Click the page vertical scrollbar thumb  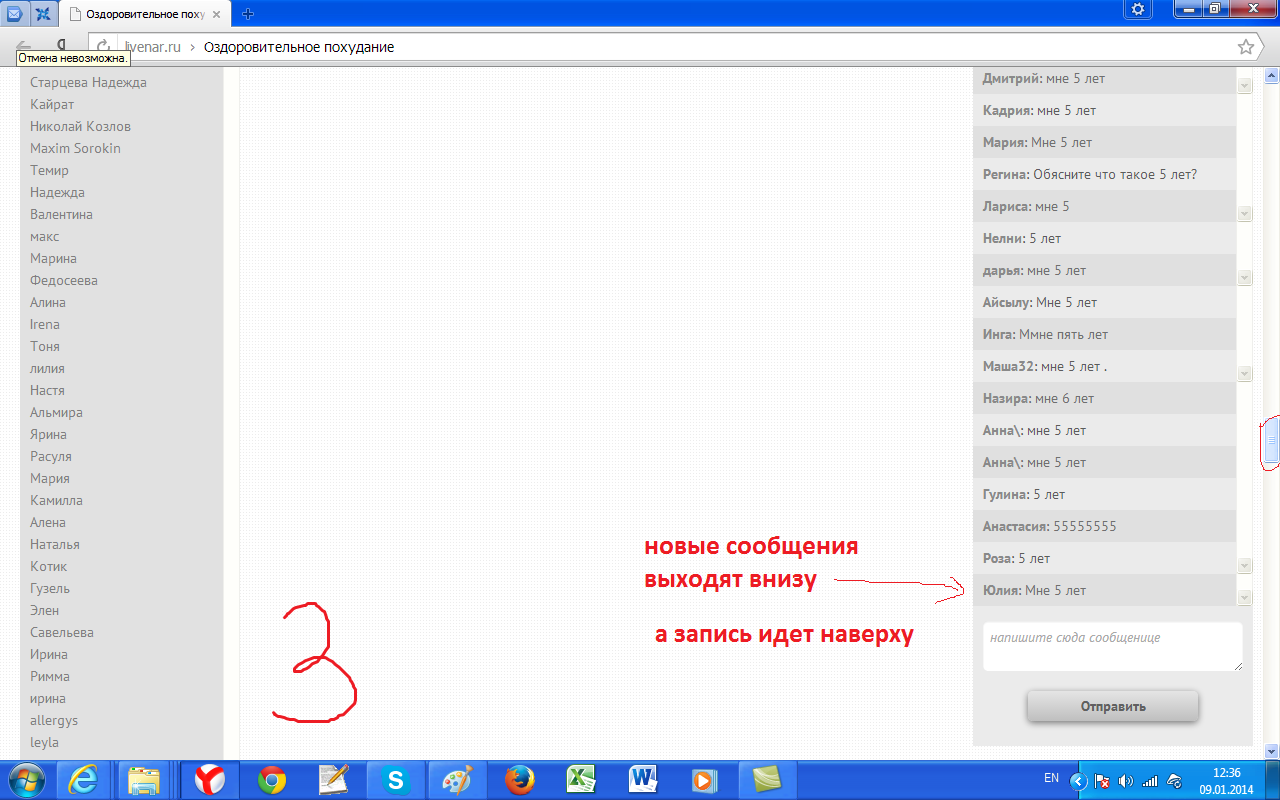pos(1271,440)
